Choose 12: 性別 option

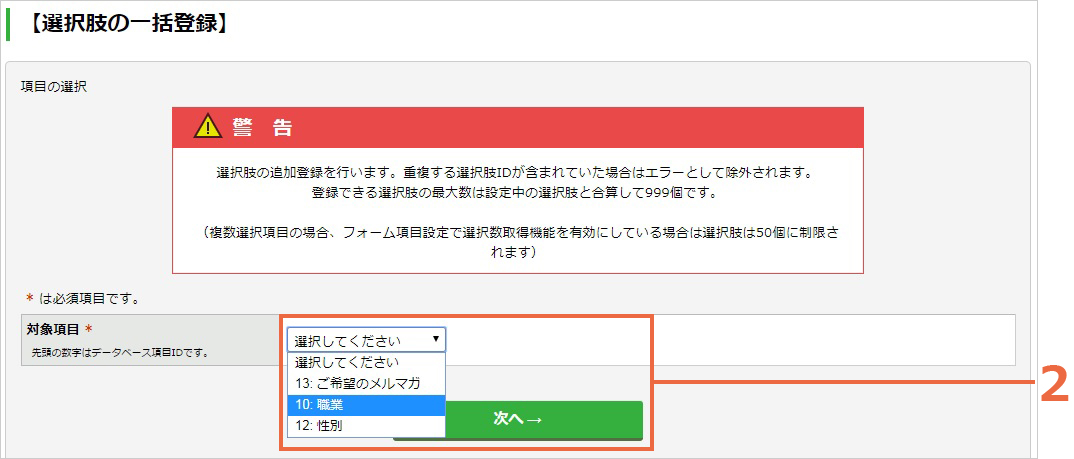[x=366, y=425]
